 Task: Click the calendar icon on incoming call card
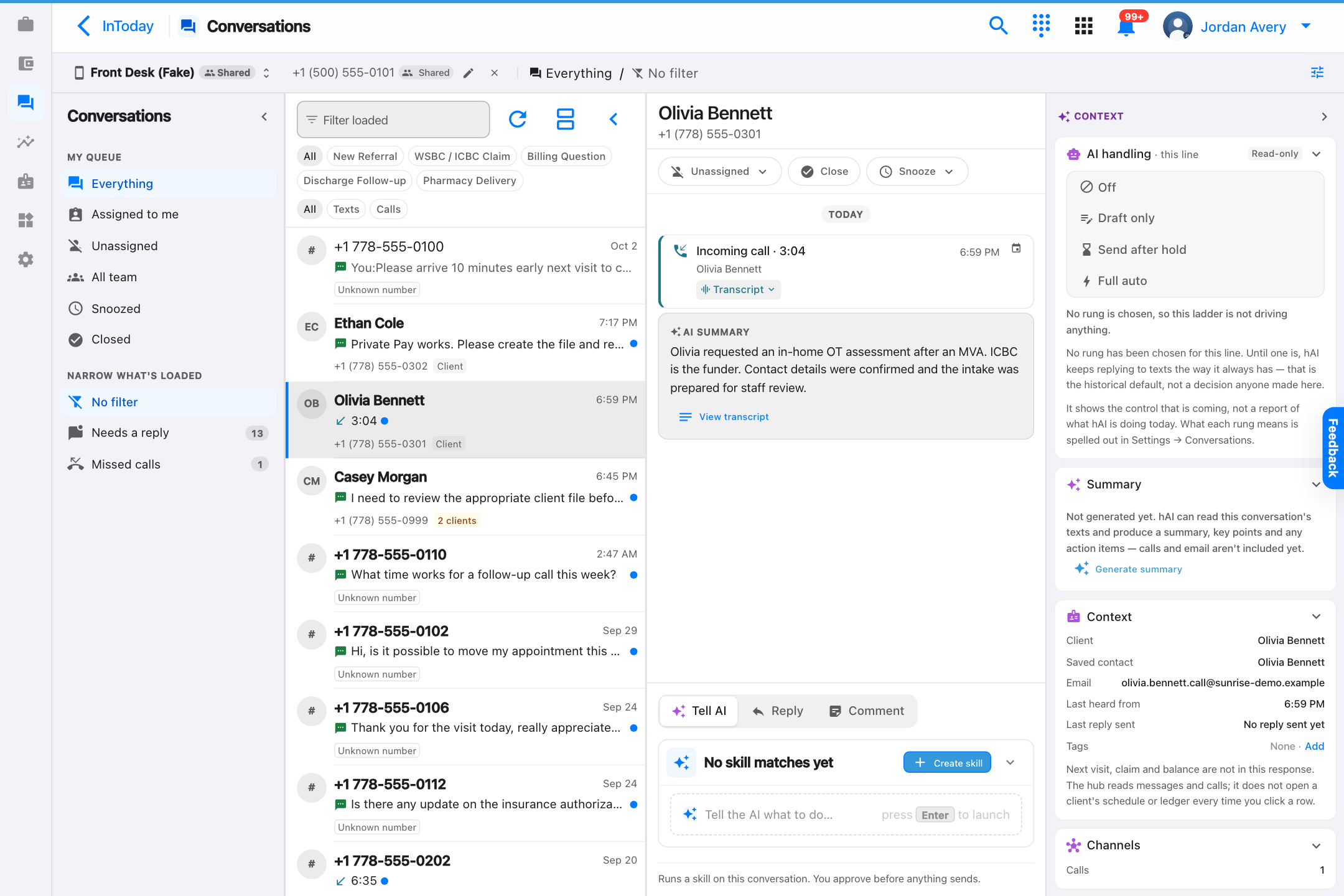pyautogui.click(x=1016, y=249)
